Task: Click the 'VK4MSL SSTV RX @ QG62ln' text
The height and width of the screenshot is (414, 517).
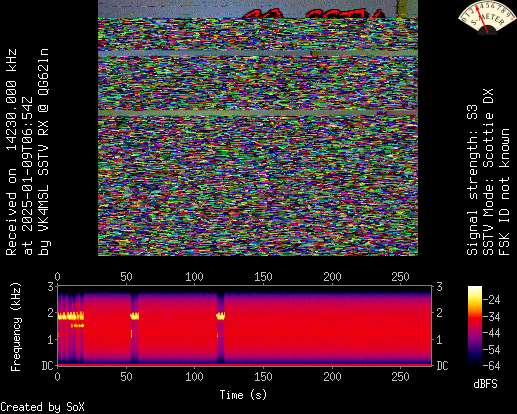Action: [x=44, y=152]
